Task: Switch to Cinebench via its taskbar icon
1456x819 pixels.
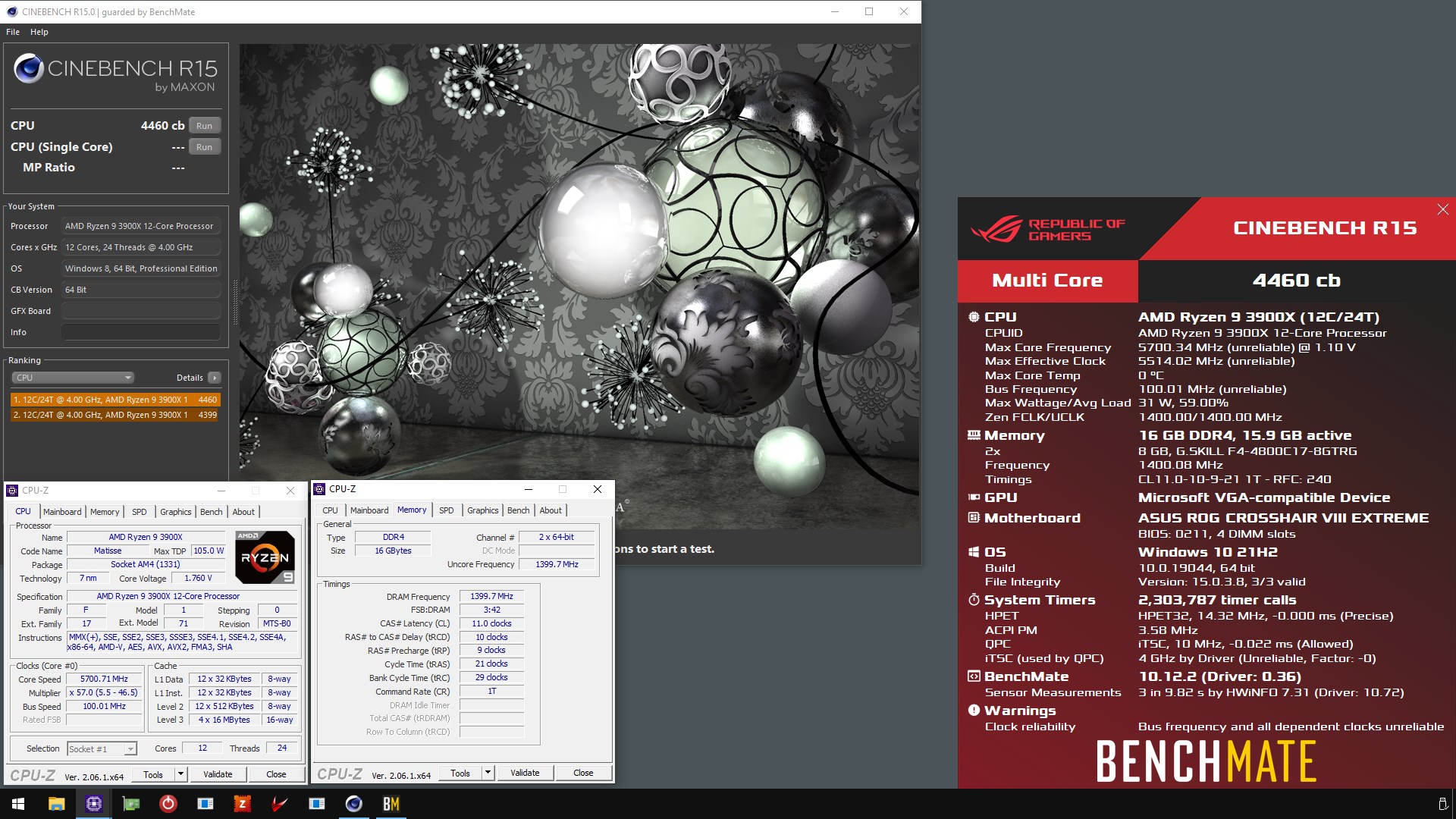Action: (353, 804)
